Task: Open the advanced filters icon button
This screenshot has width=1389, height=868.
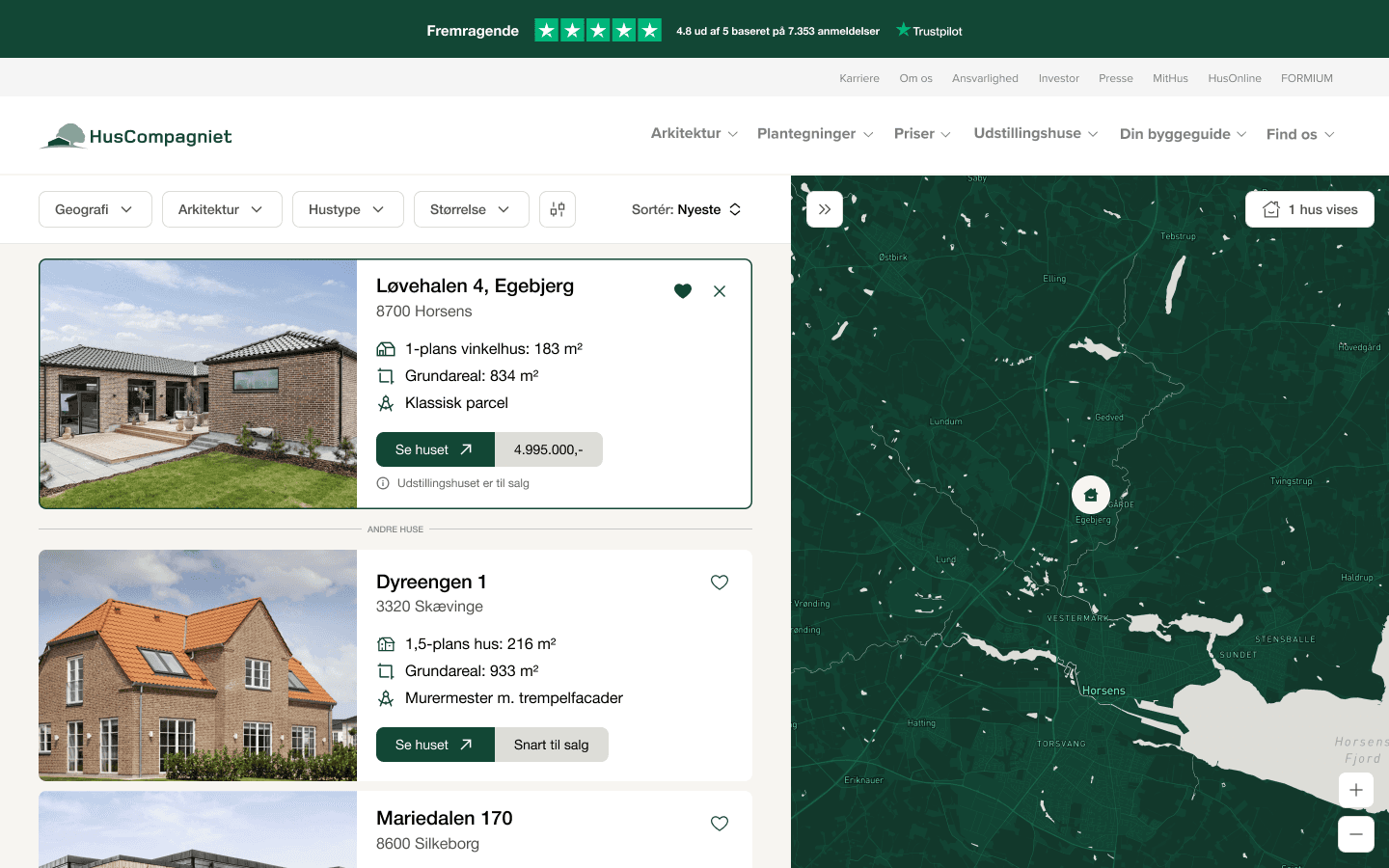Action: [558, 209]
